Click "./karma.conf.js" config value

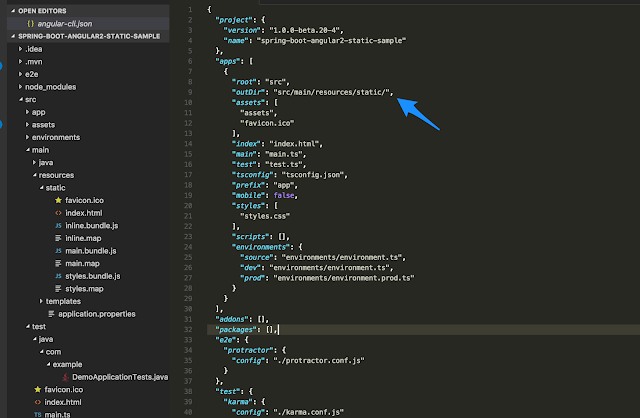308,412
